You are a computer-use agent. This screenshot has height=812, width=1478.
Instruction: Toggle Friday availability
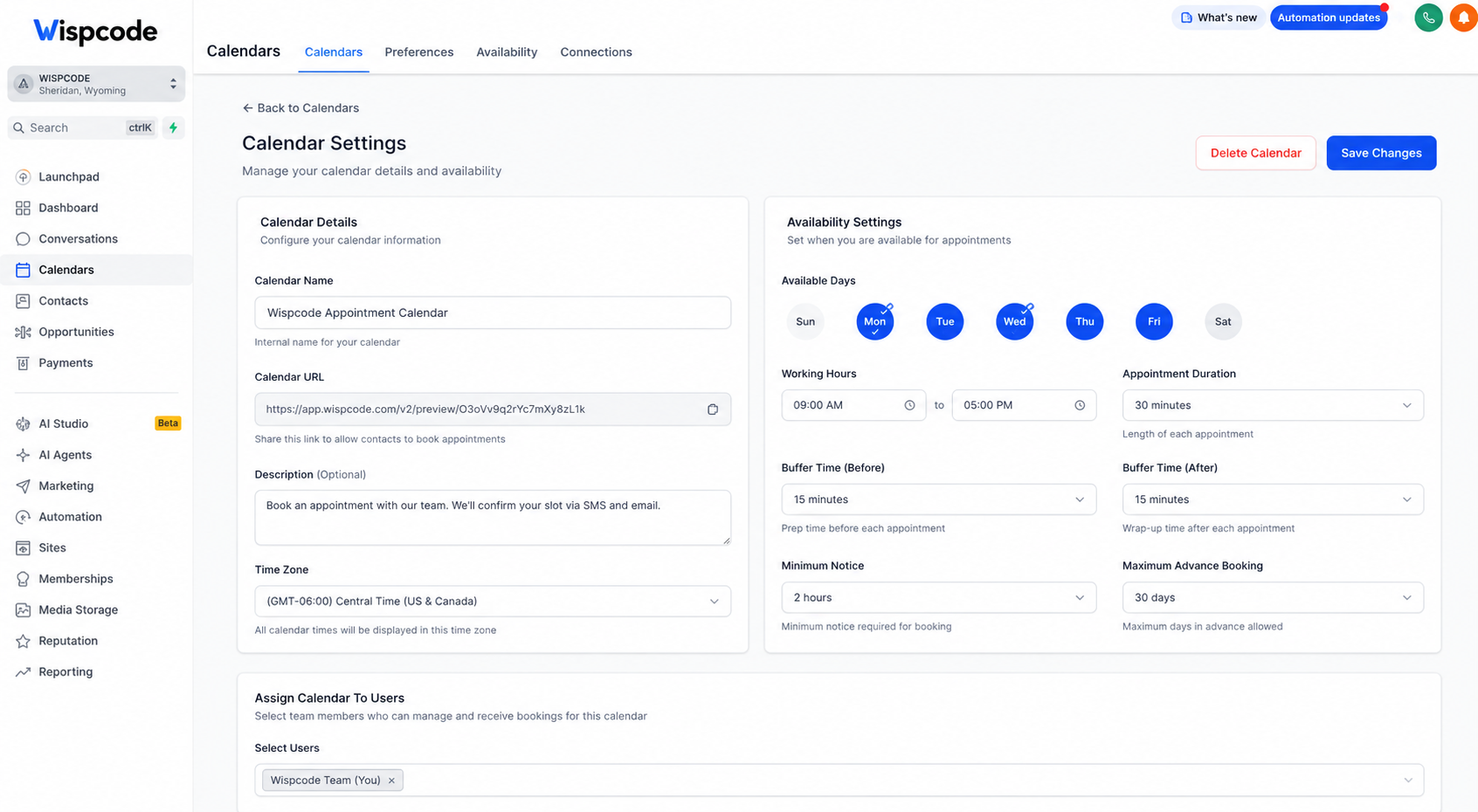pyautogui.click(x=1154, y=321)
